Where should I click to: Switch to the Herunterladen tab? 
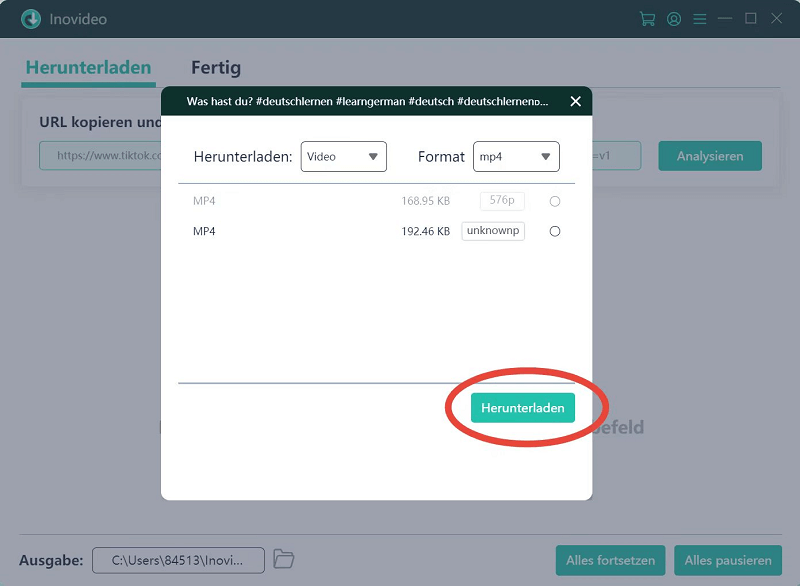88,67
